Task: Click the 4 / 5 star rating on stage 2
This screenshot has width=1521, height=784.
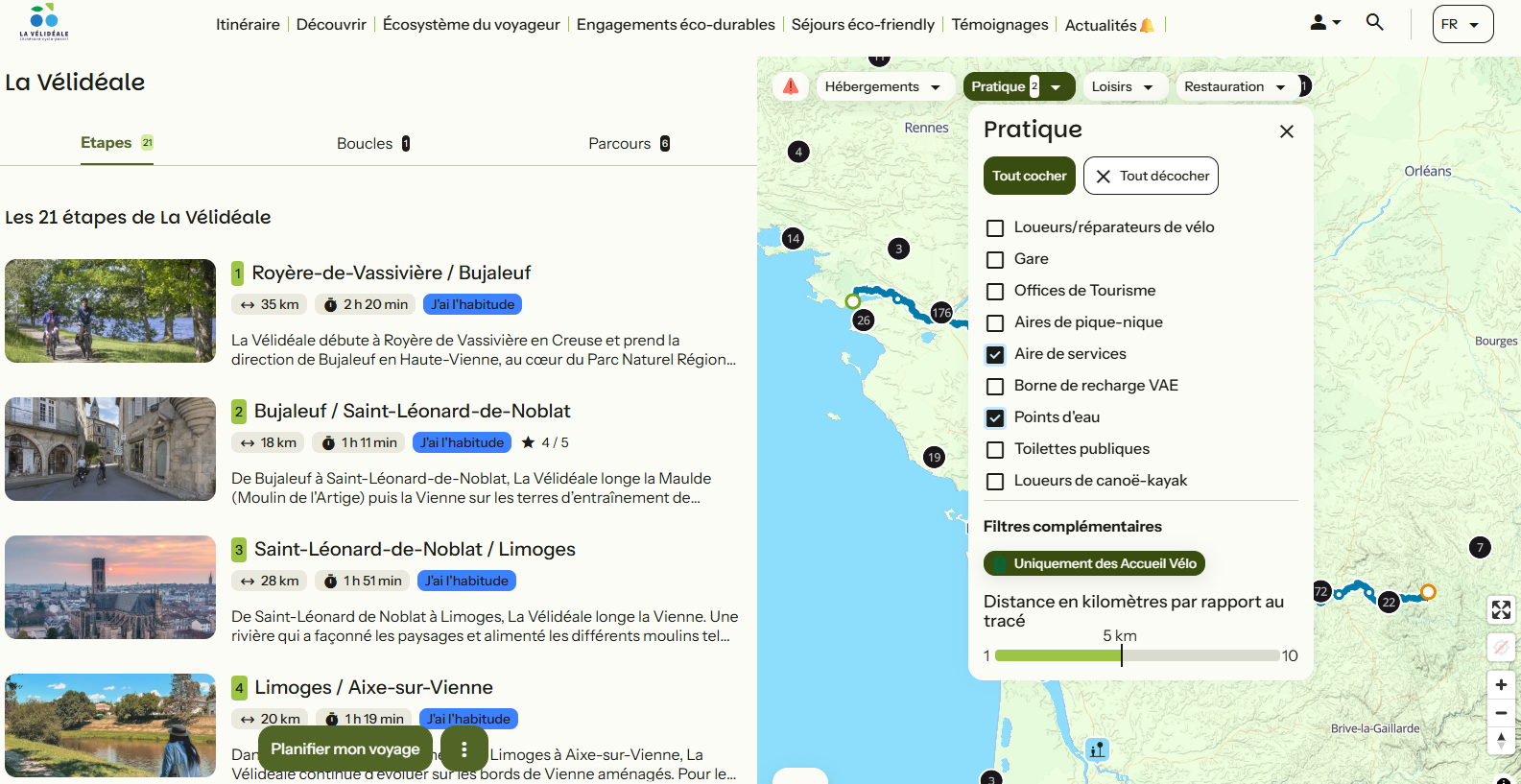Action: click(x=545, y=442)
